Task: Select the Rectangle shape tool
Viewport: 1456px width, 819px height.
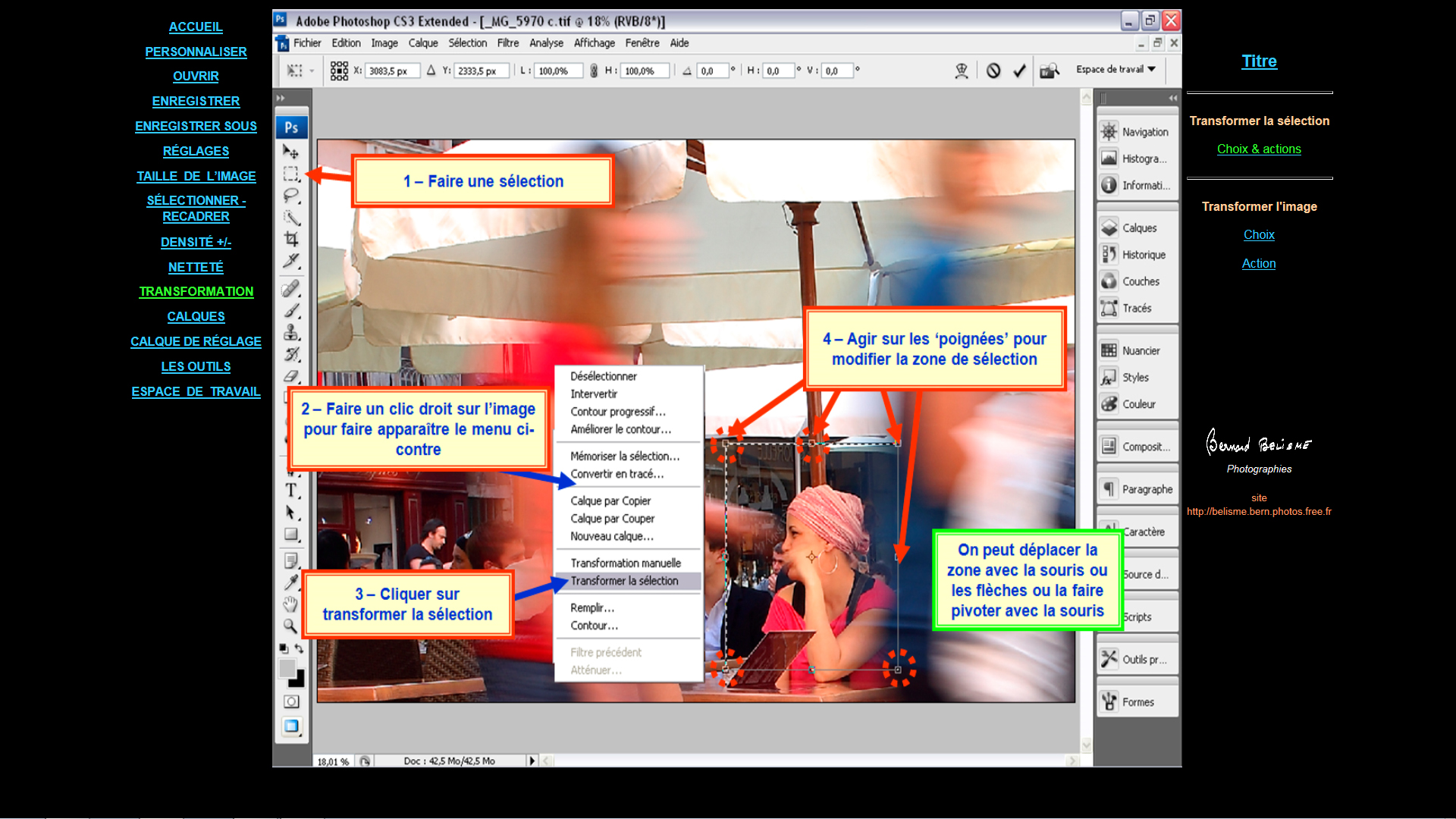Action: tap(291, 535)
